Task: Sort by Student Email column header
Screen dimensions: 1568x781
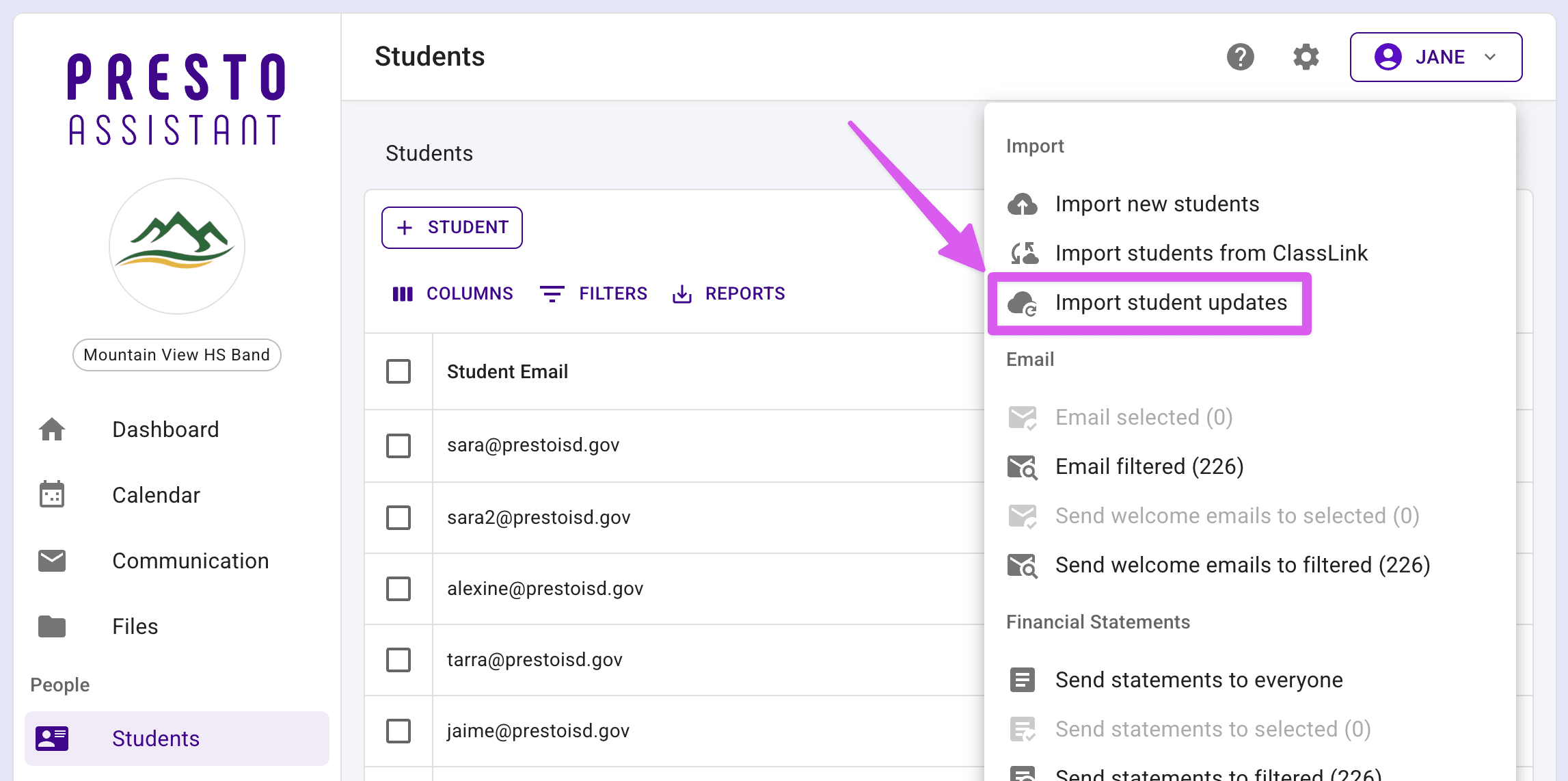Action: click(x=507, y=371)
